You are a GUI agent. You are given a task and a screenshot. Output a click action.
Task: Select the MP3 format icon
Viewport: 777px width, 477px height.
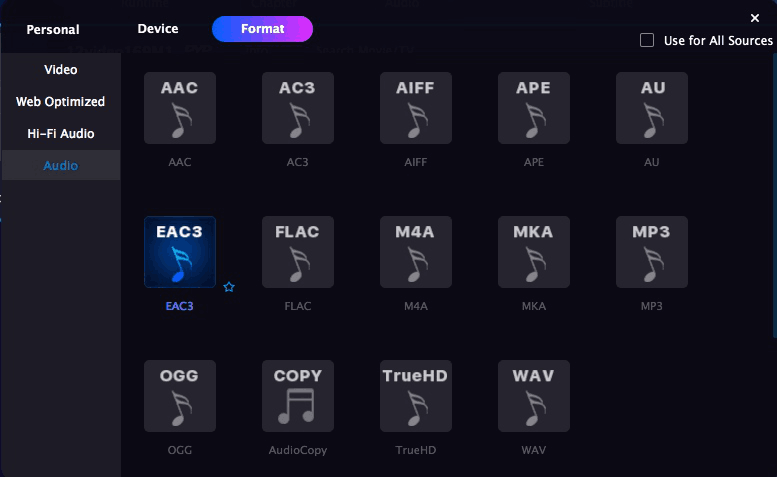point(651,252)
